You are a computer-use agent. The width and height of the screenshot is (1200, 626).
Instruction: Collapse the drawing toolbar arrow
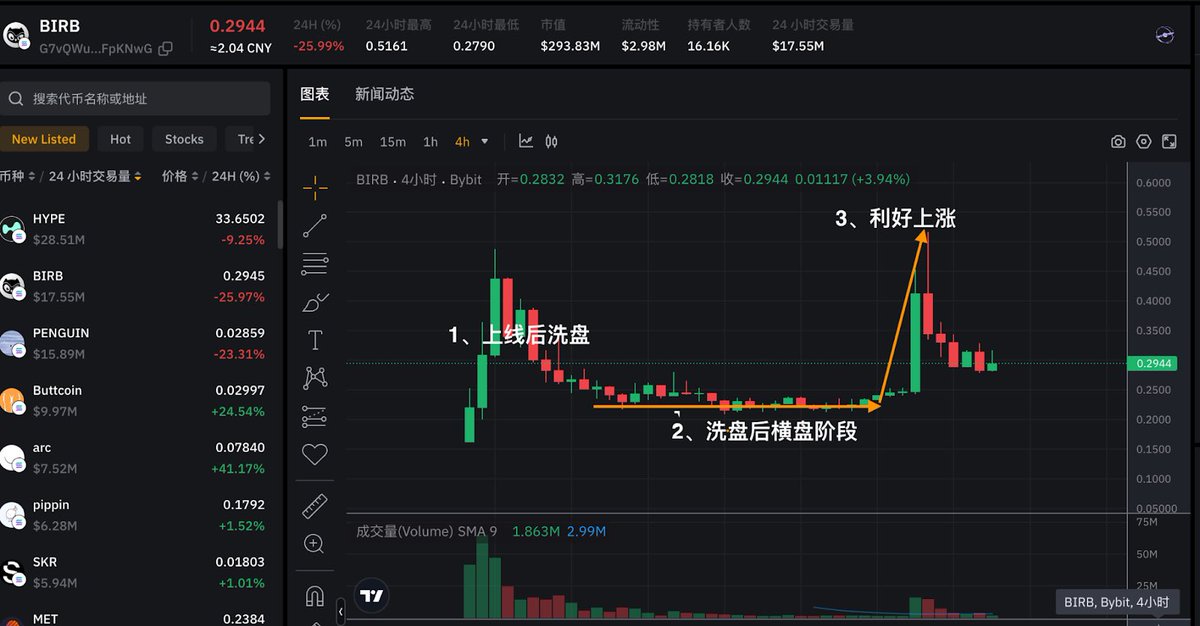(340, 610)
